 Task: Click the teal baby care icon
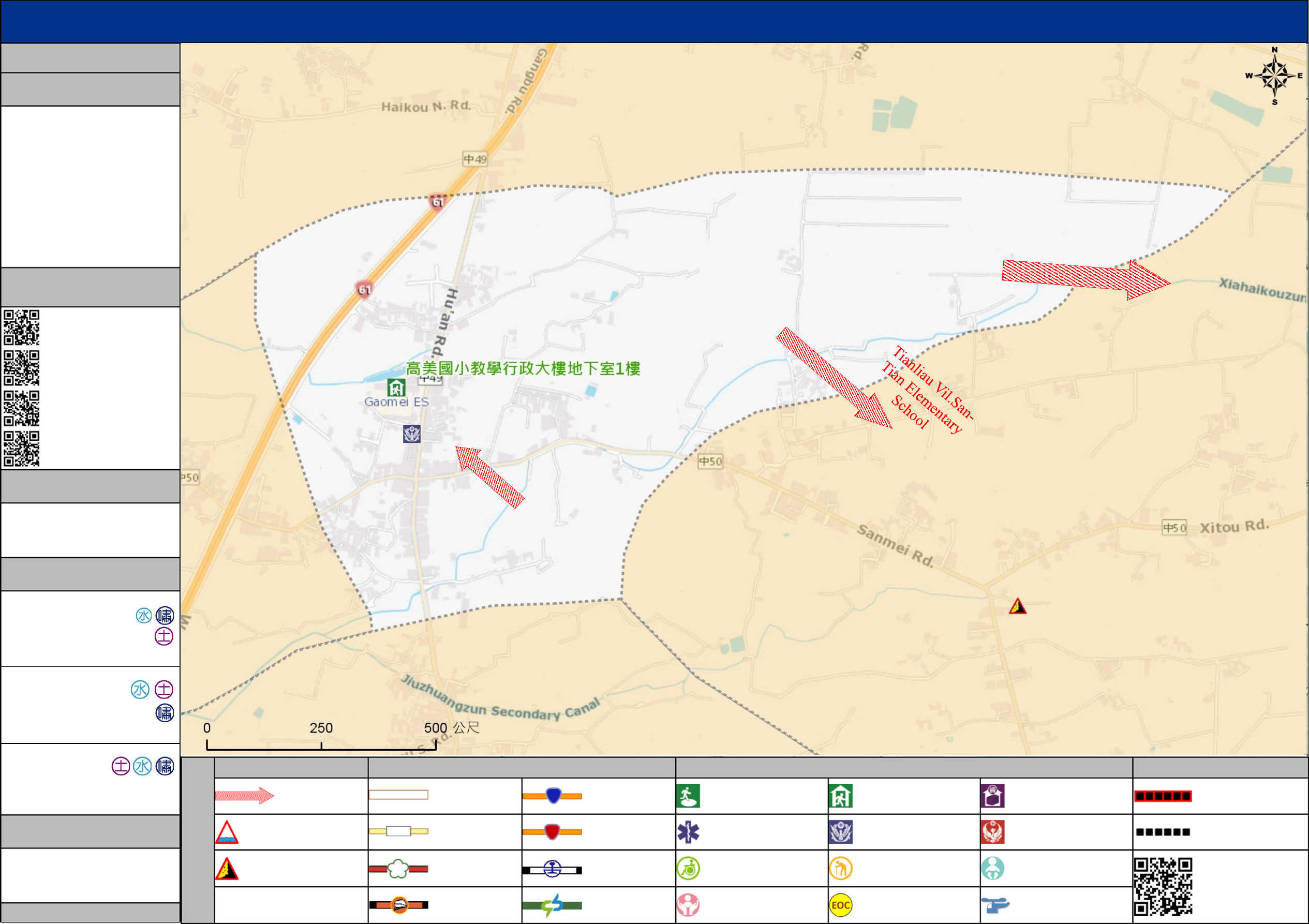coord(992,869)
